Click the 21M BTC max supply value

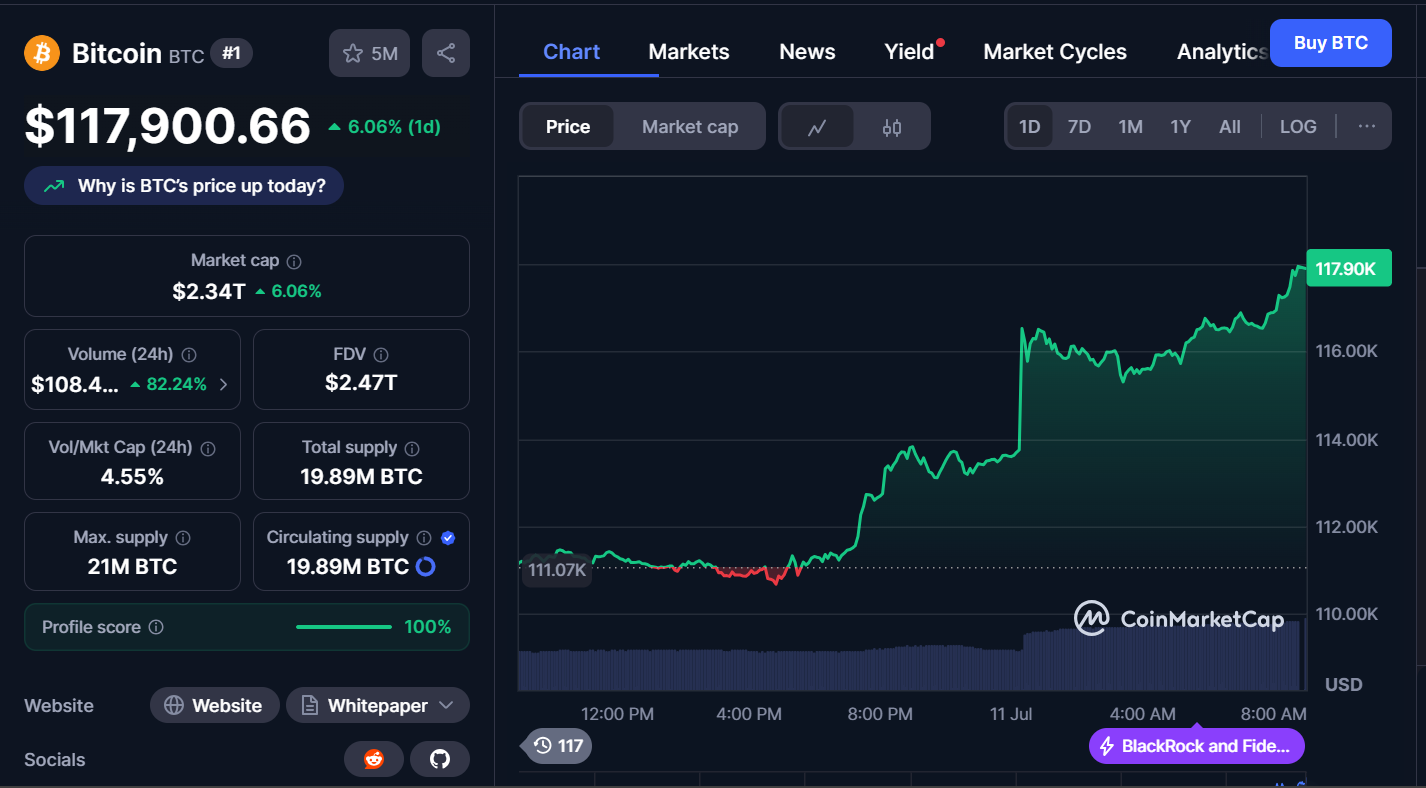pos(132,567)
